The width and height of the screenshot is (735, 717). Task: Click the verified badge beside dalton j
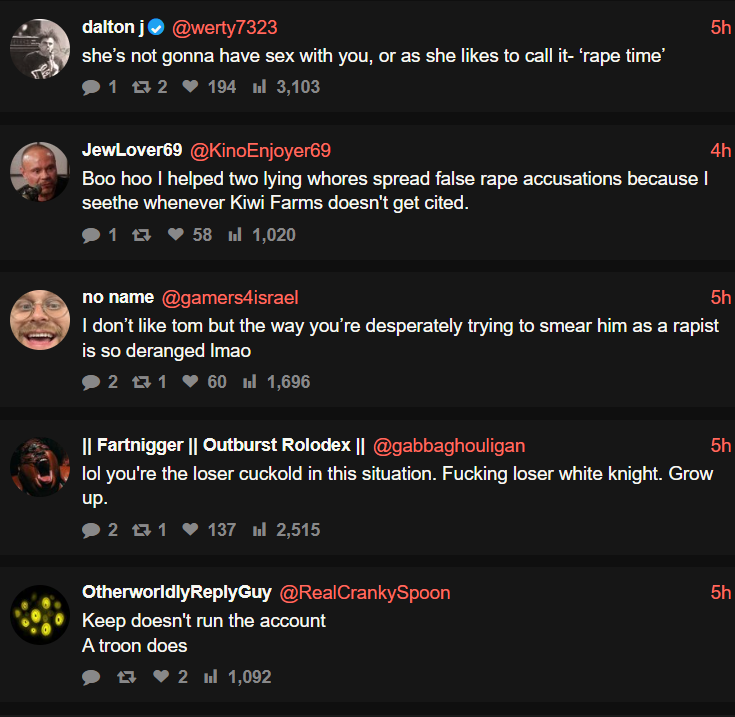pyautogui.click(x=156, y=28)
